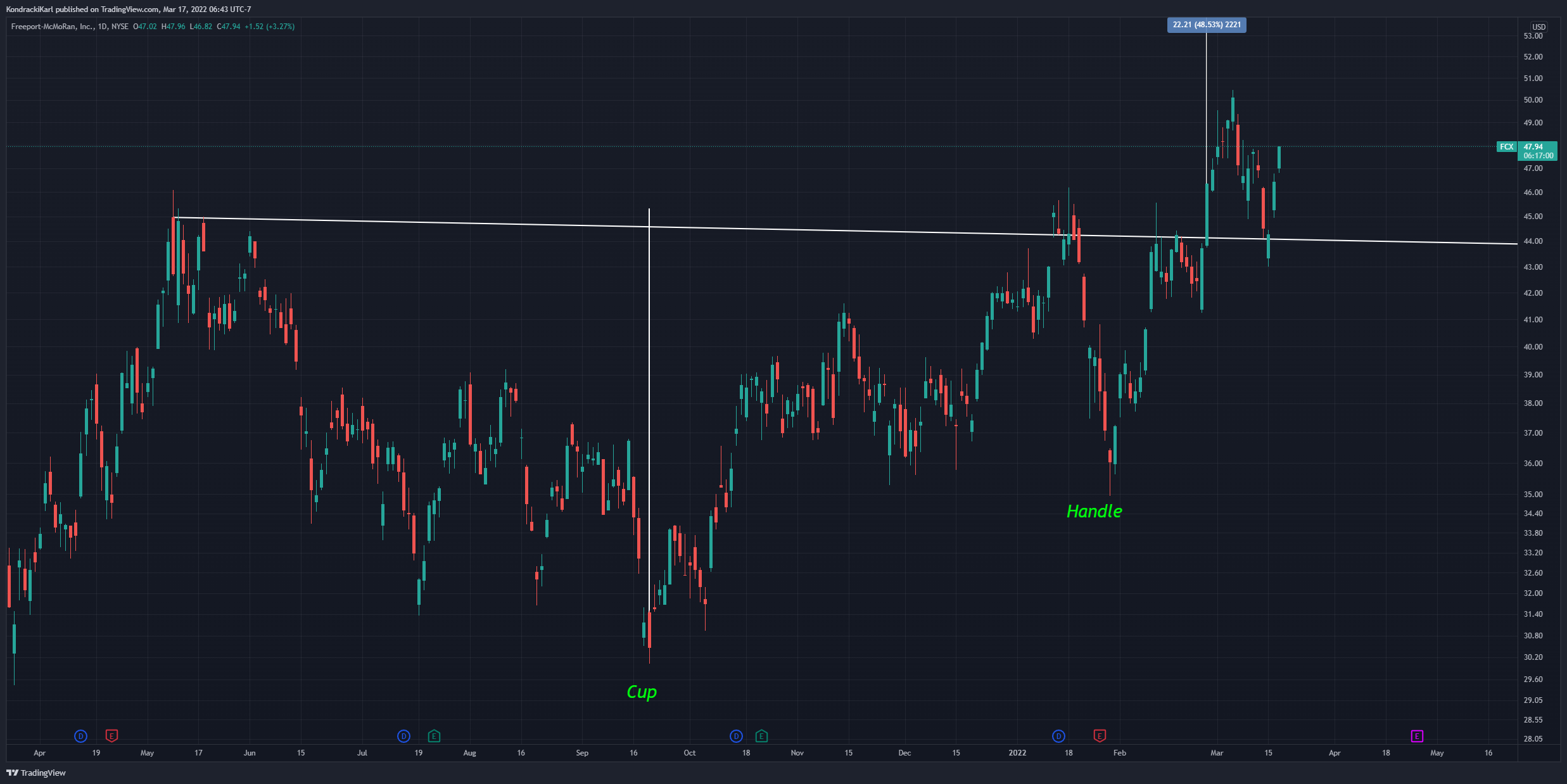
Task: Click the NYSE exchange label
Action: click(120, 27)
